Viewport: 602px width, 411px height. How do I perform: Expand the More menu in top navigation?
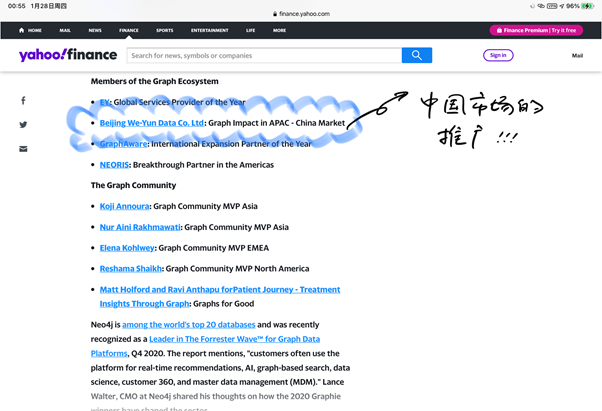point(280,30)
